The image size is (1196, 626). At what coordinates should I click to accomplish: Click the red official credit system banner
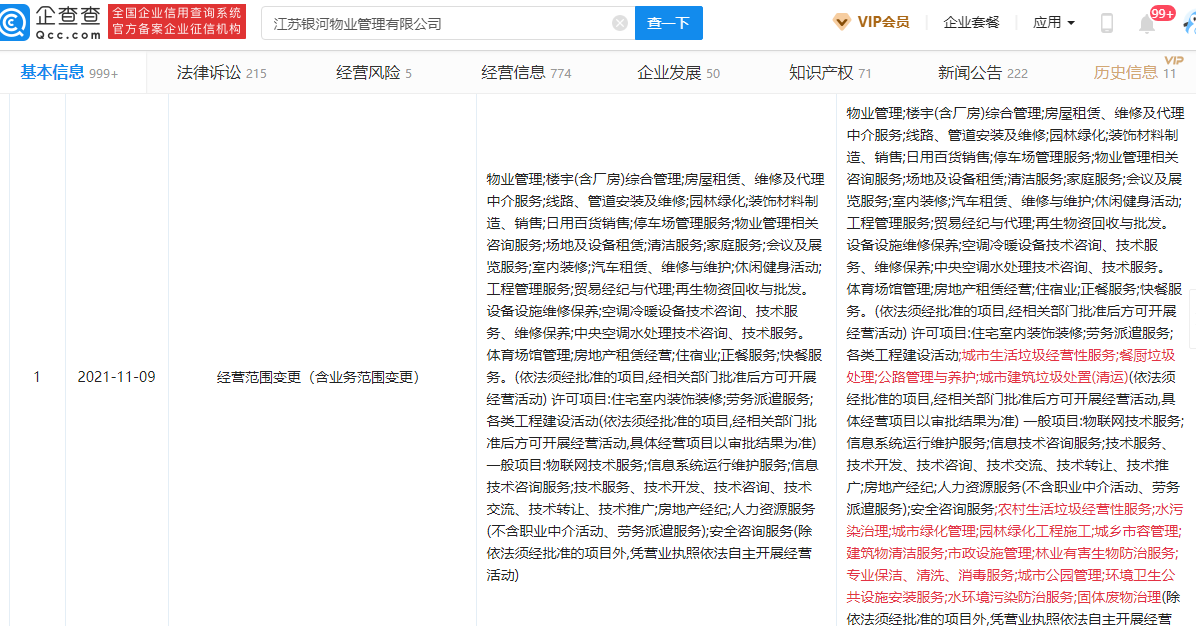point(176,22)
